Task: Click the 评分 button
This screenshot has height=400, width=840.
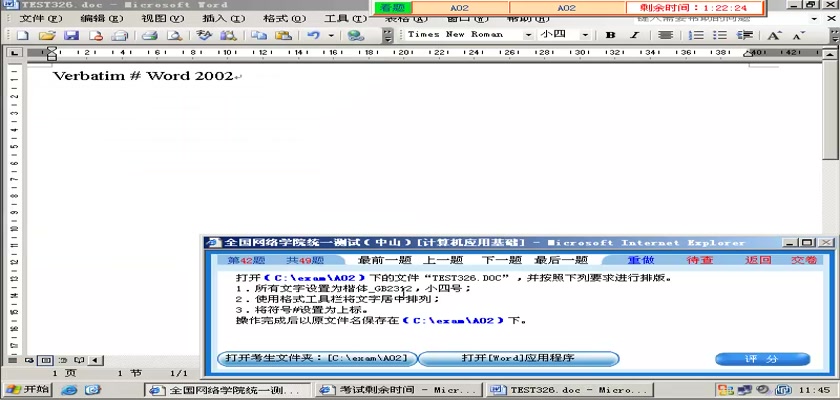Action: pos(762,359)
